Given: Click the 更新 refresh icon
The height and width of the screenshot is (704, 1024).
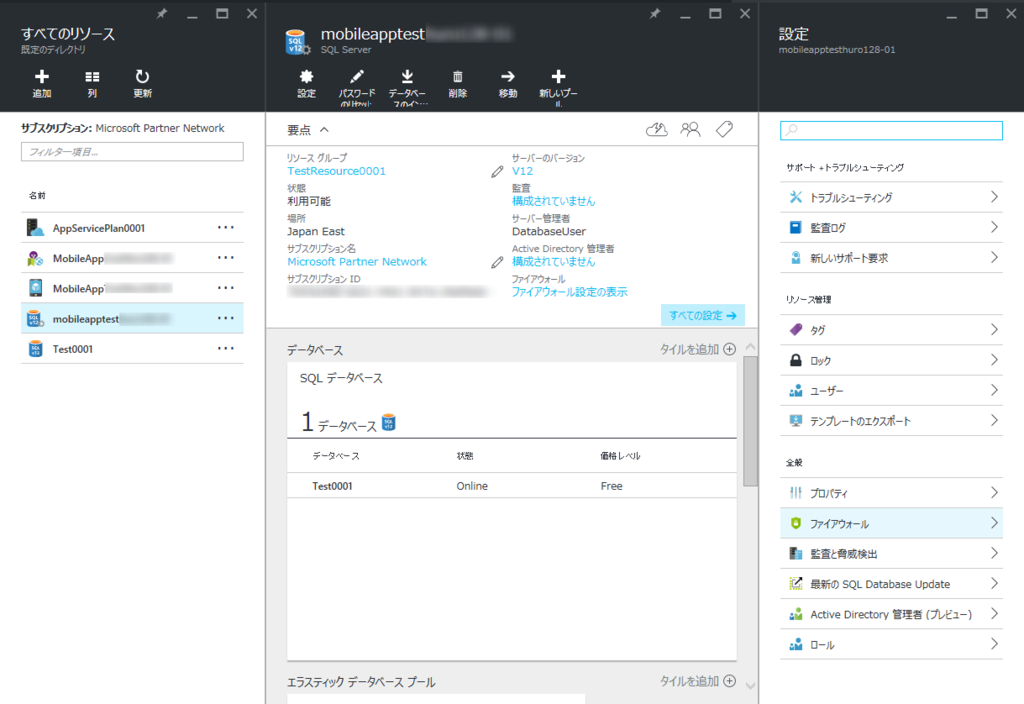Looking at the screenshot, I should click(142, 77).
